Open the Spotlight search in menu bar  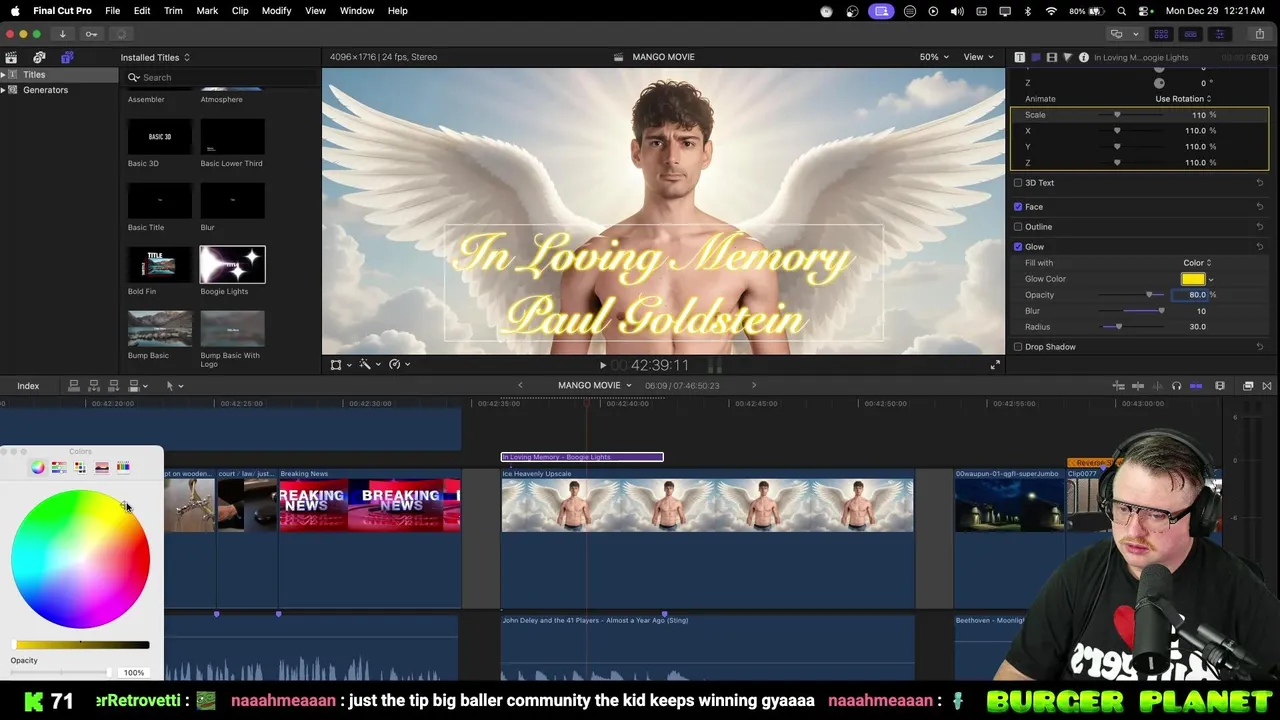point(1122,11)
